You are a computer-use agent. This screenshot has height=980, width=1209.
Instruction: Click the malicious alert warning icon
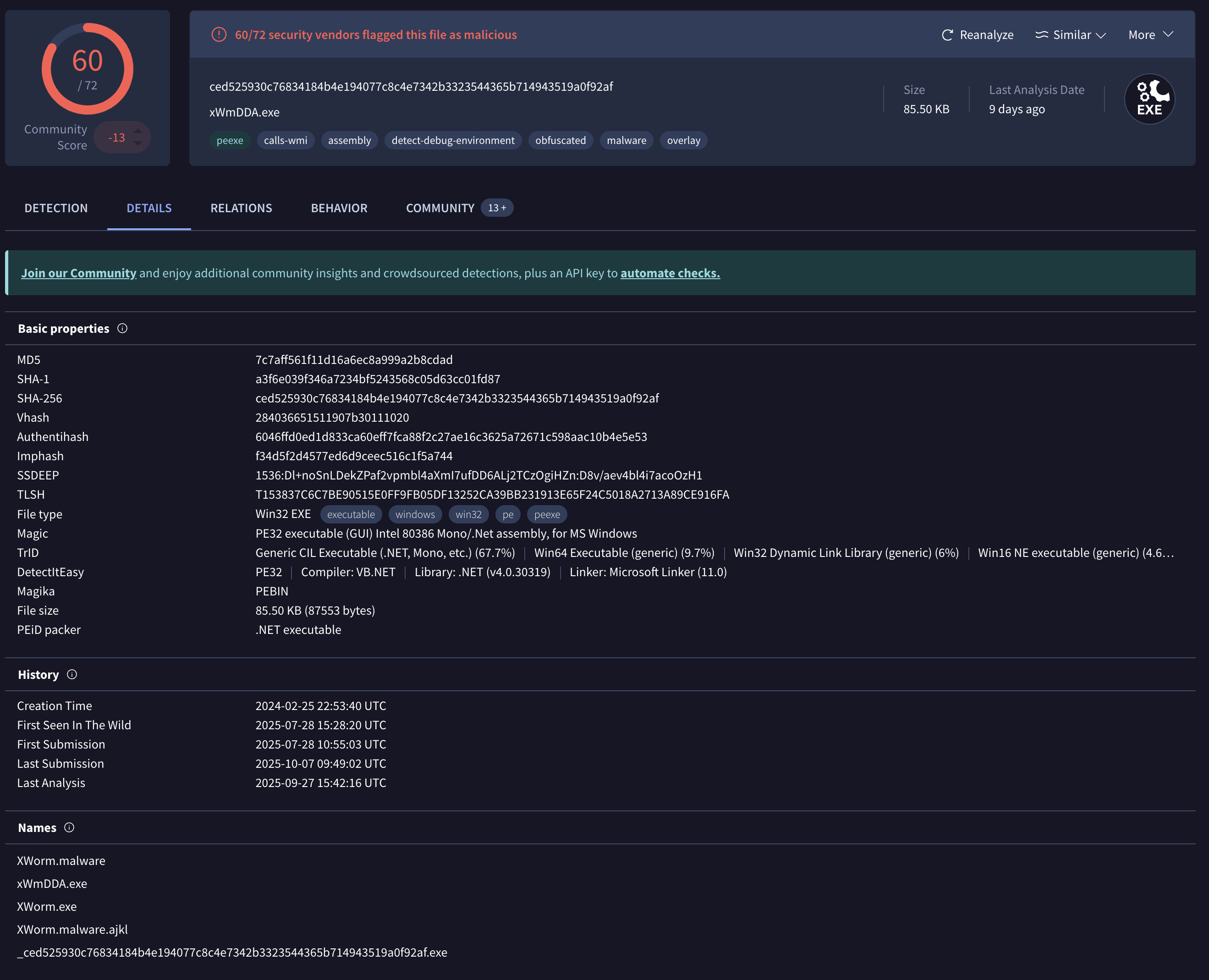coord(219,35)
